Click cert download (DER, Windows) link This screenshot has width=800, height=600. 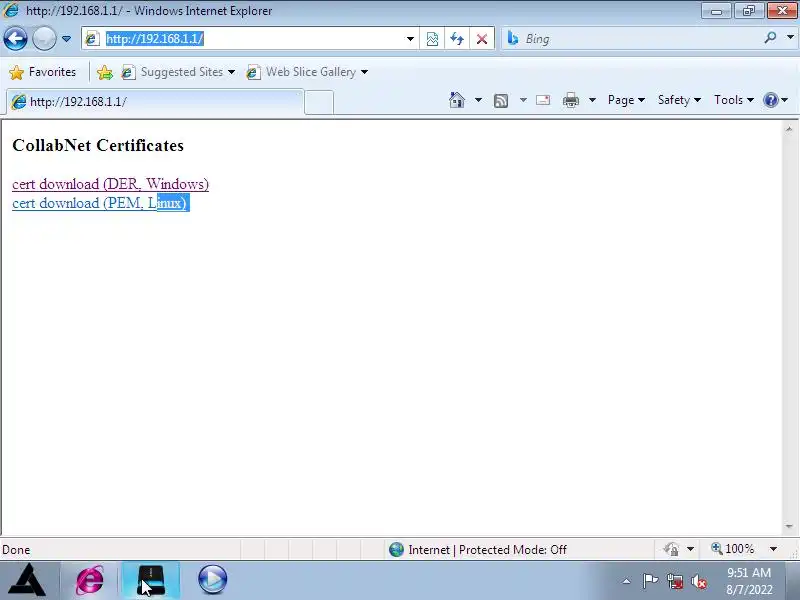pos(110,184)
